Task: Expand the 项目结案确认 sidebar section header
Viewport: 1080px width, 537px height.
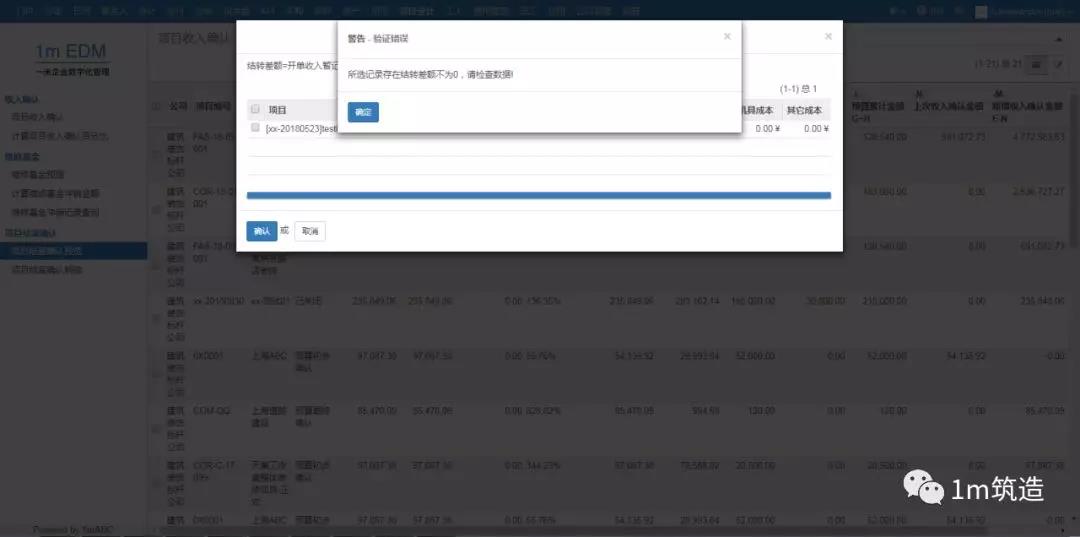Action: click(x=32, y=233)
